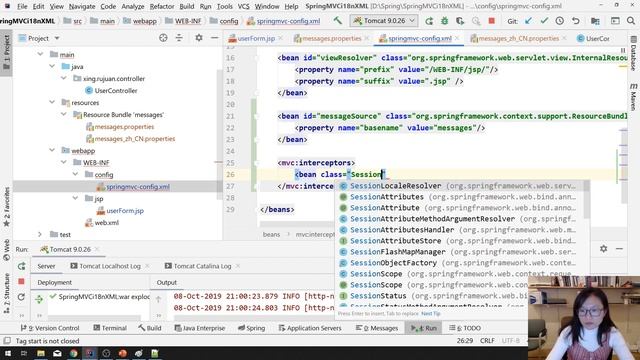
Task: Open the Refactor menu
Action: (162, 6)
